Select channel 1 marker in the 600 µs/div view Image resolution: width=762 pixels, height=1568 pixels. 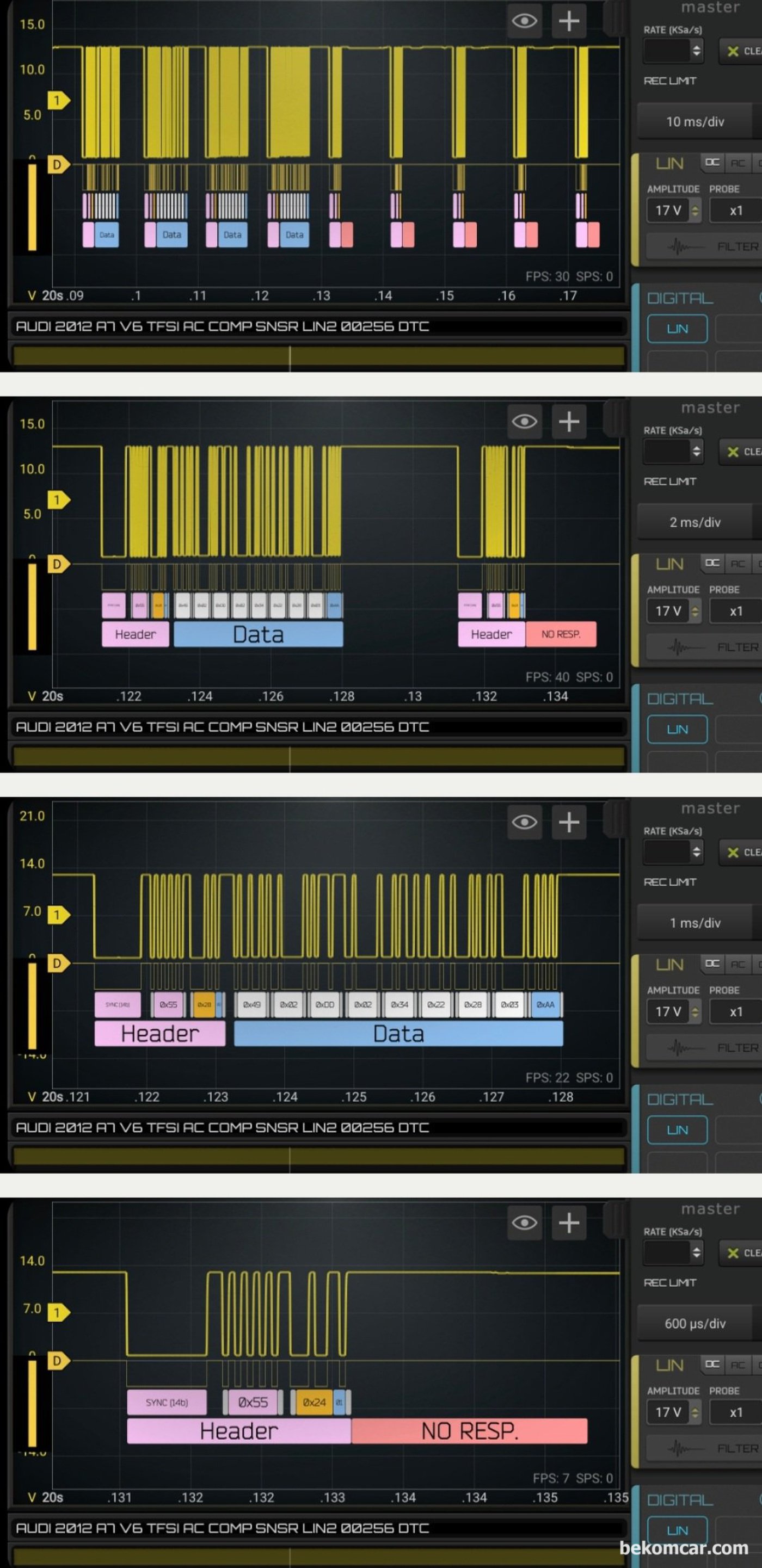[58, 1312]
